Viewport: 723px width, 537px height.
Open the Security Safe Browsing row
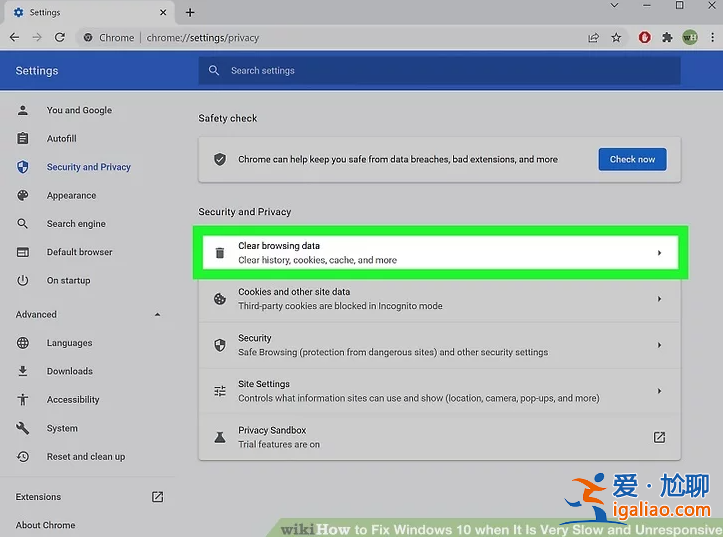[439, 345]
